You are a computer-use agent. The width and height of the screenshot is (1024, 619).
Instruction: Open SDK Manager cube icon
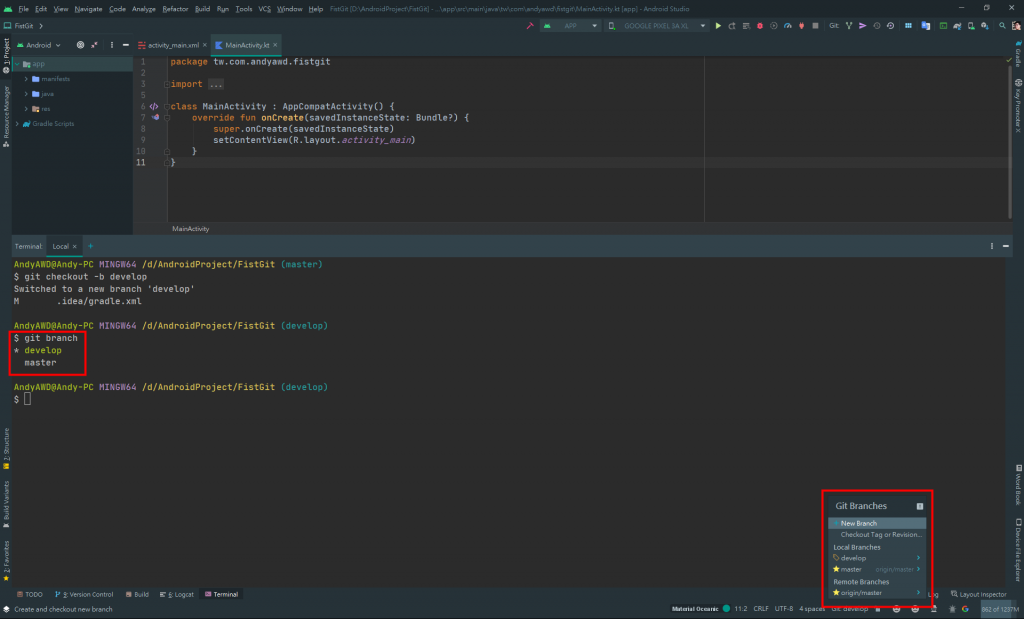point(985,26)
